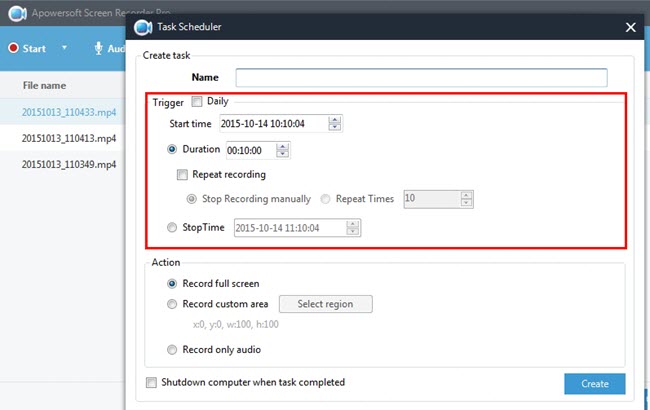Select Record full screen option

(x=172, y=284)
